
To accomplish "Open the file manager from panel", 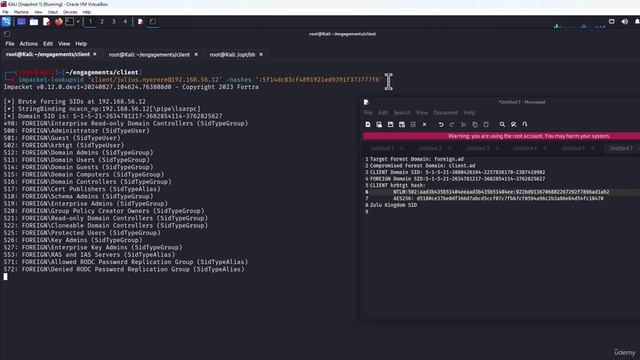I will point(34,22).
